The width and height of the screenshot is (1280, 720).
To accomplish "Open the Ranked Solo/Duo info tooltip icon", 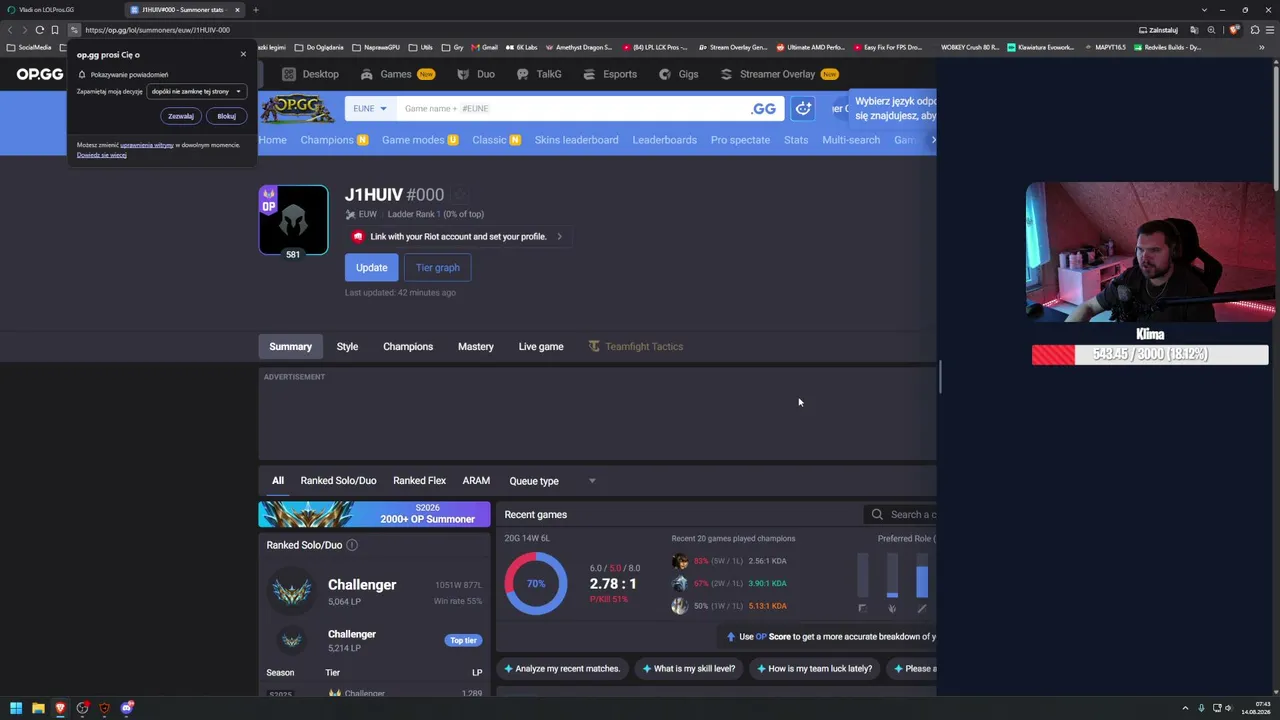I will (x=352, y=545).
